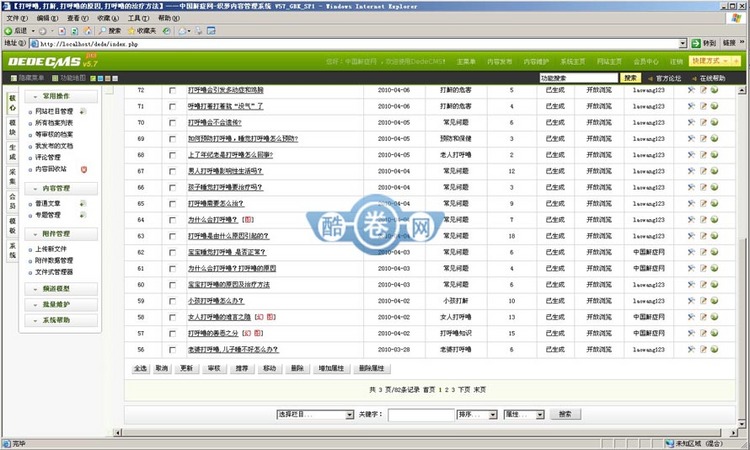Switch to the 系统 vertical sidebar tab
Image resolution: width=750 pixels, height=450 pixels.
[x=12, y=250]
